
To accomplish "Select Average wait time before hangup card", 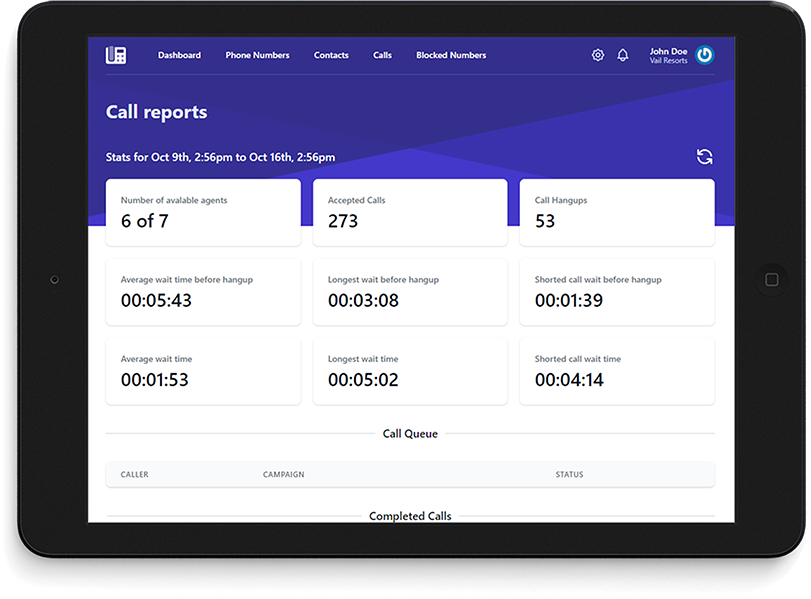I will point(203,291).
